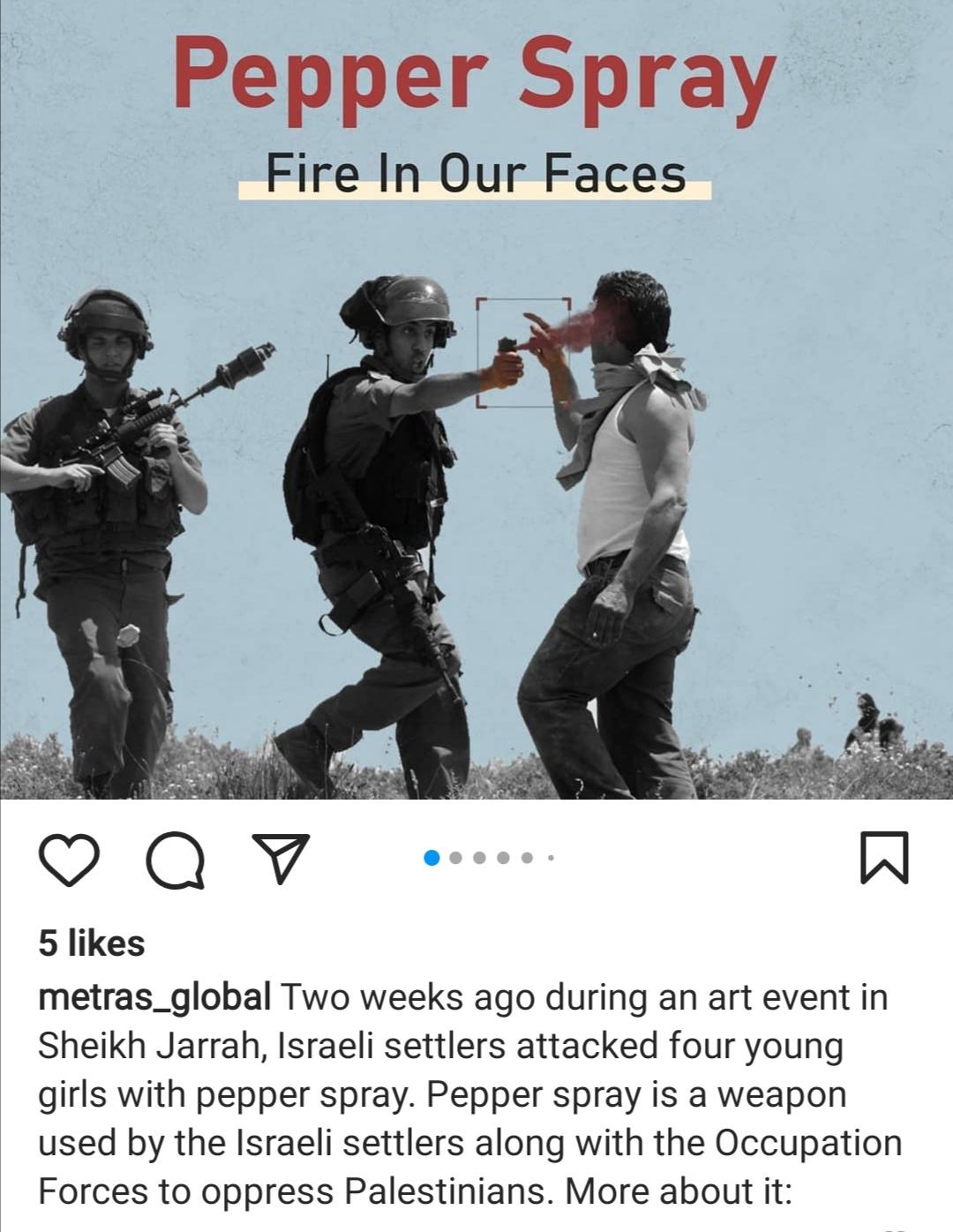Jump to the second carousel slide dot

[x=455, y=857]
